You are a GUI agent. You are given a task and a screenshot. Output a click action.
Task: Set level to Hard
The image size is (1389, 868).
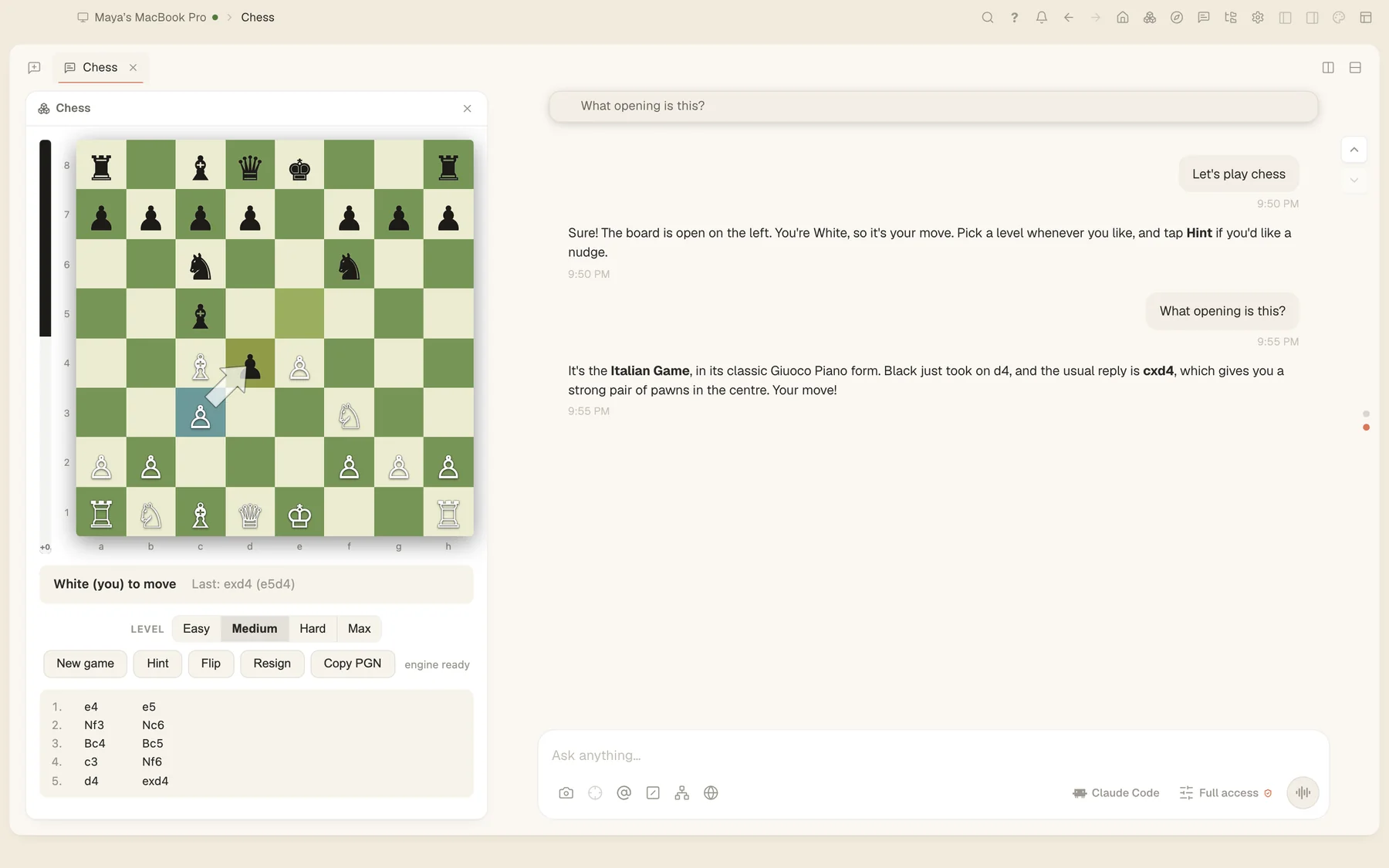(x=313, y=628)
